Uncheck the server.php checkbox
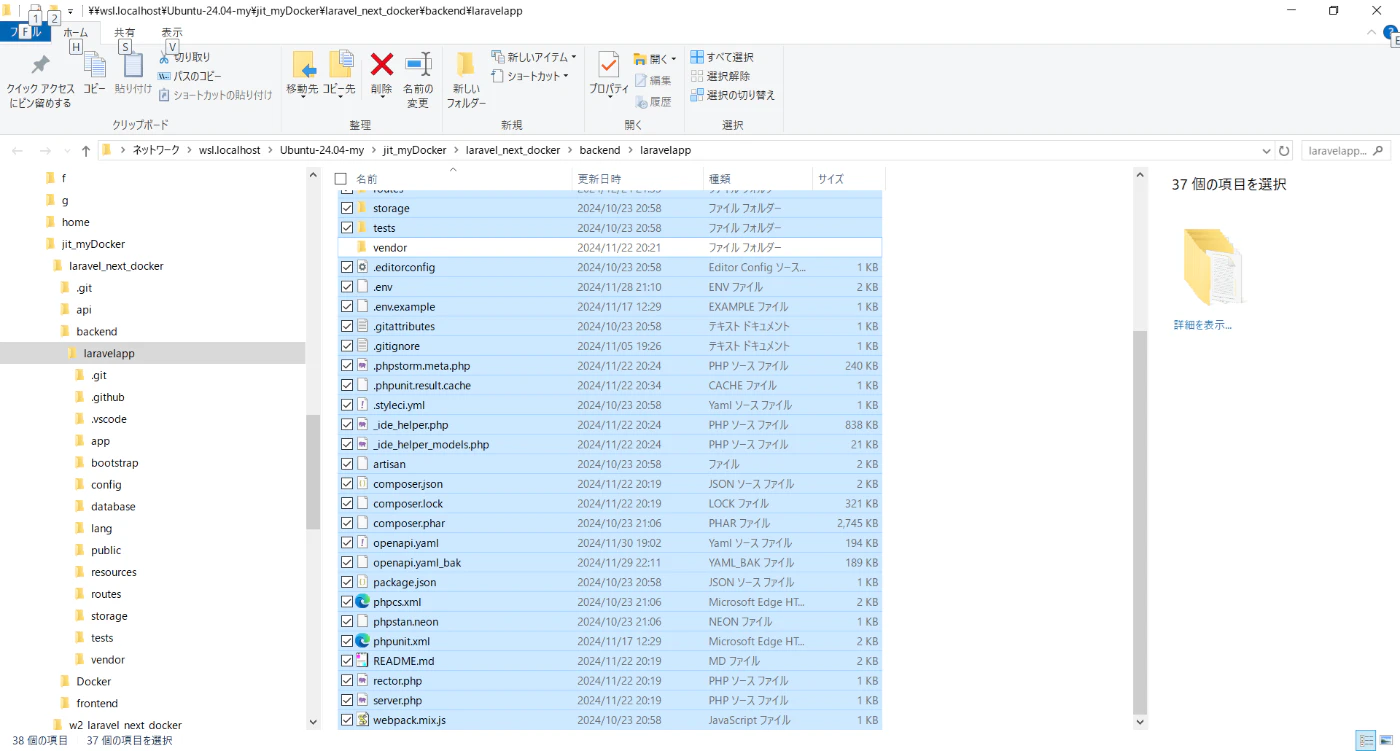Screen dimensions: 1400x751 click(x=347, y=701)
